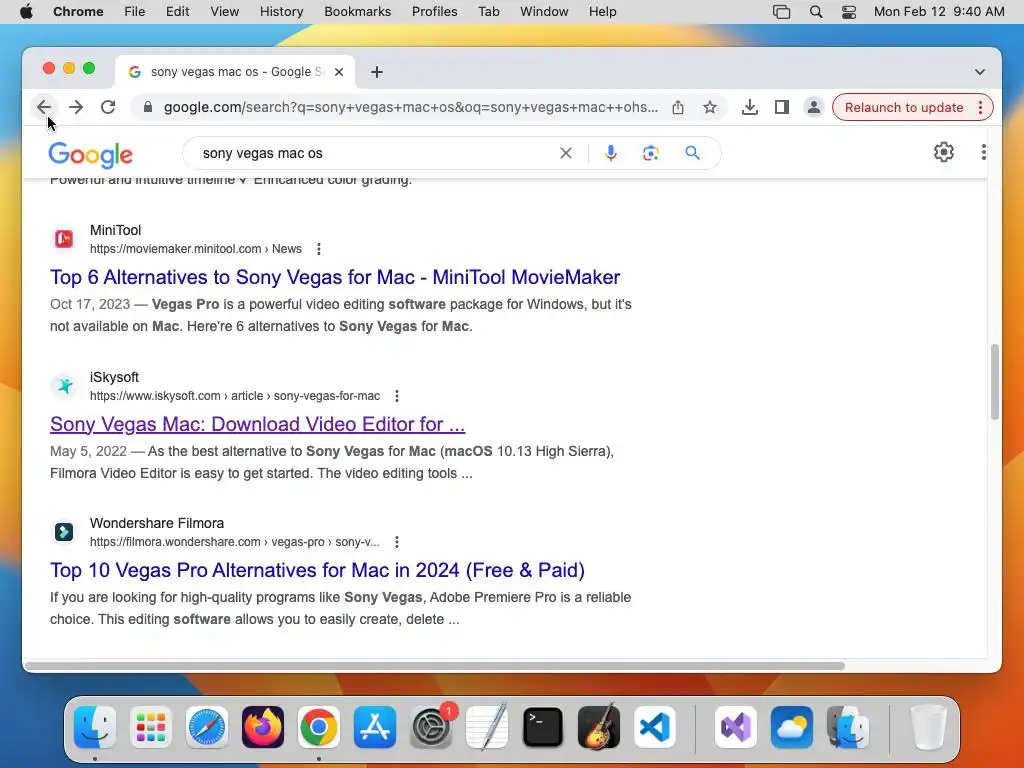Open Finder from the Dock

coord(95,727)
